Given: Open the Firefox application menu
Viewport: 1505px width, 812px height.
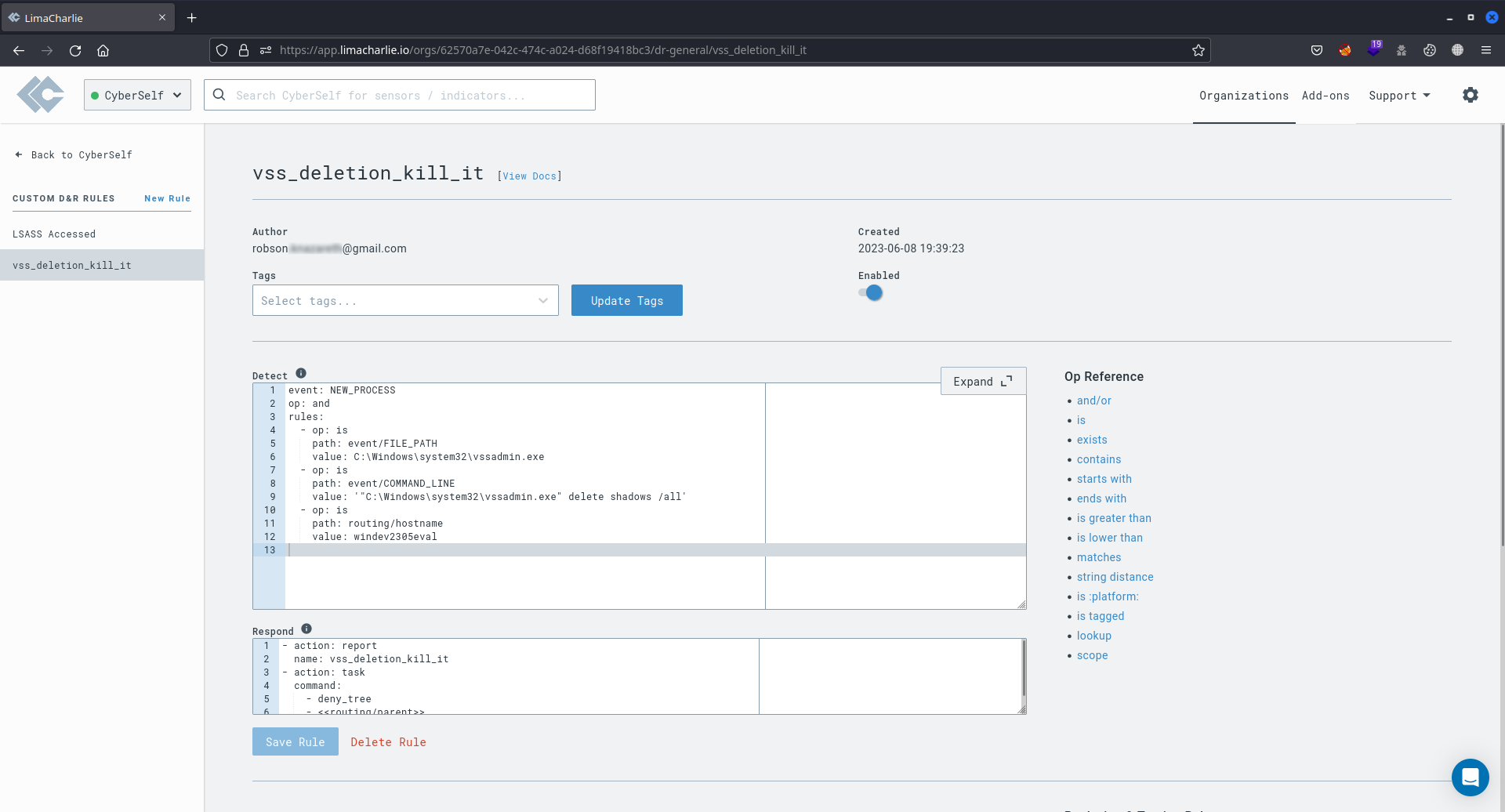Looking at the screenshot, I should [x=1485, y=50].
